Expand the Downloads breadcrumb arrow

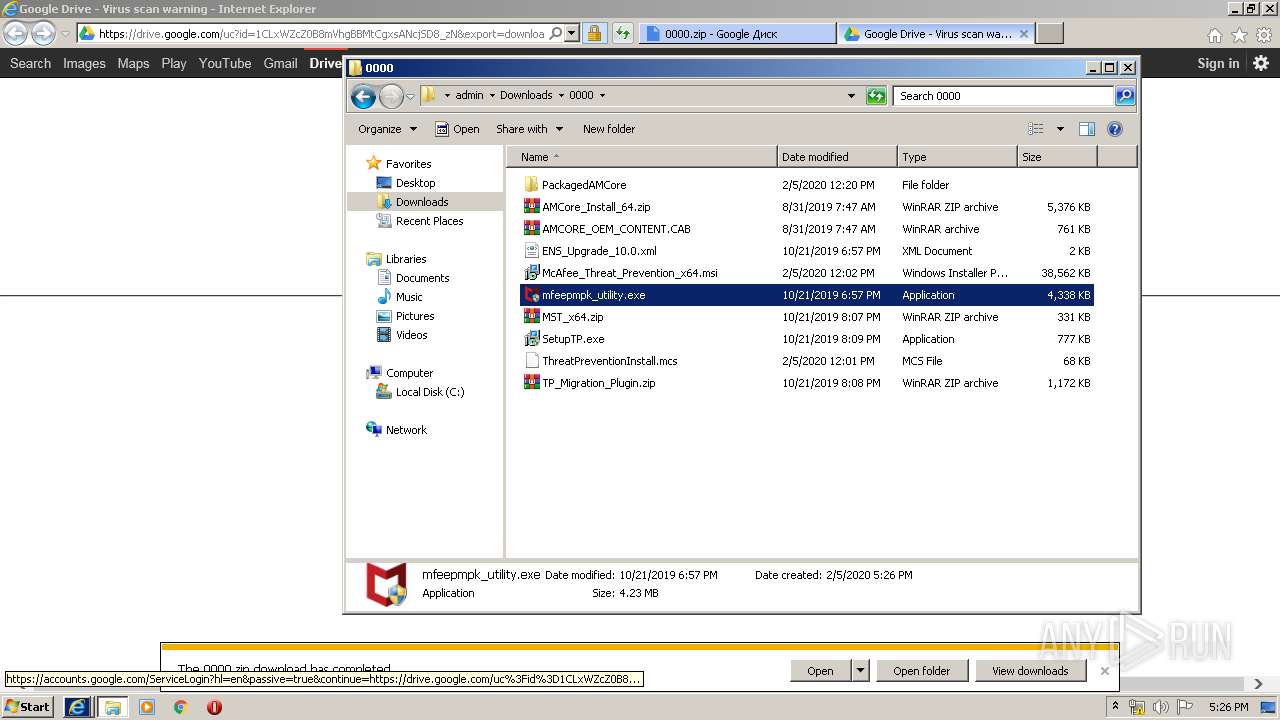[x=562, y=96]
